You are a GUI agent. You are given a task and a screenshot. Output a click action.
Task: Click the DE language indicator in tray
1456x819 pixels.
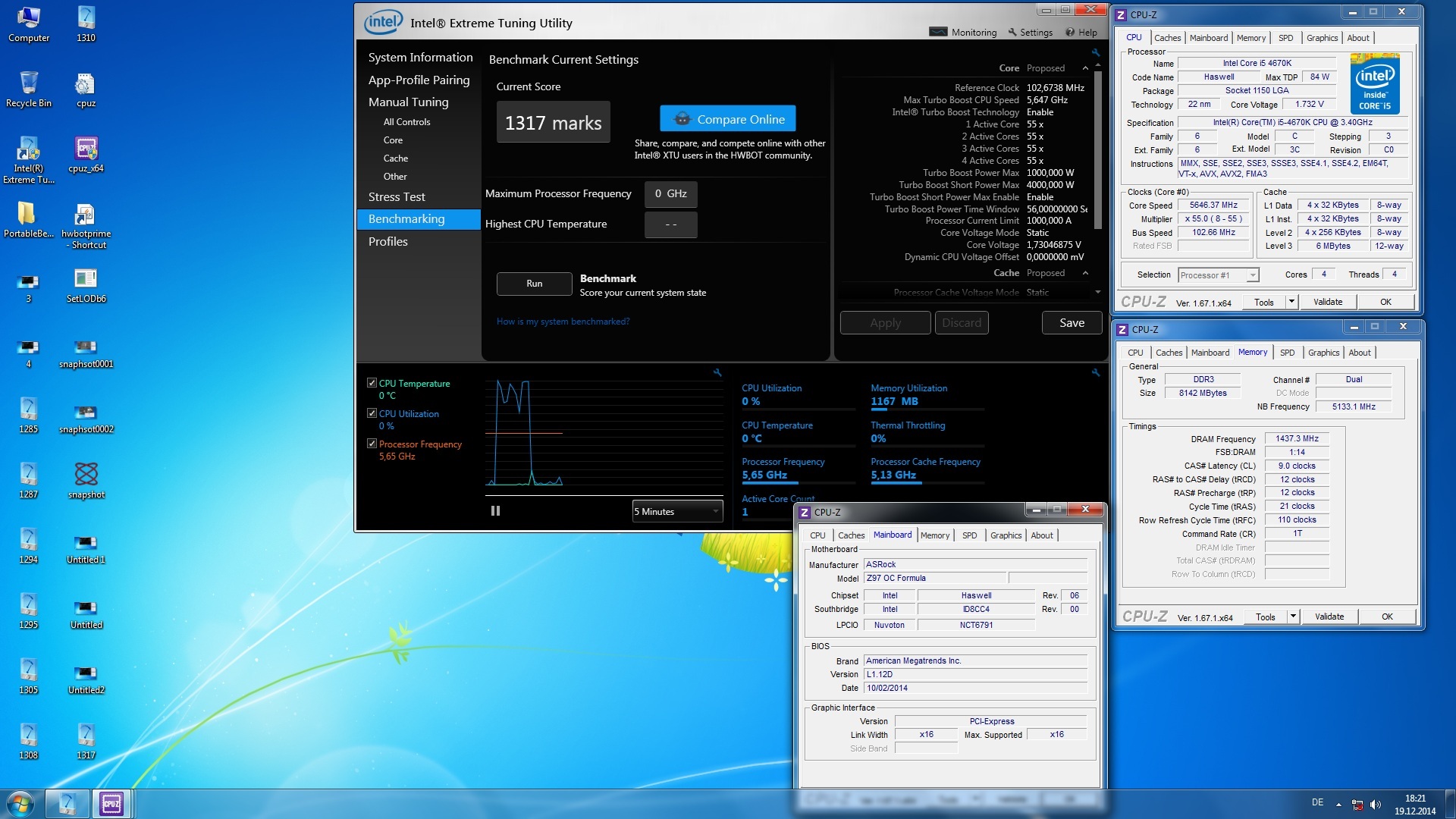pyautogui.click(x=1318, y=802)
